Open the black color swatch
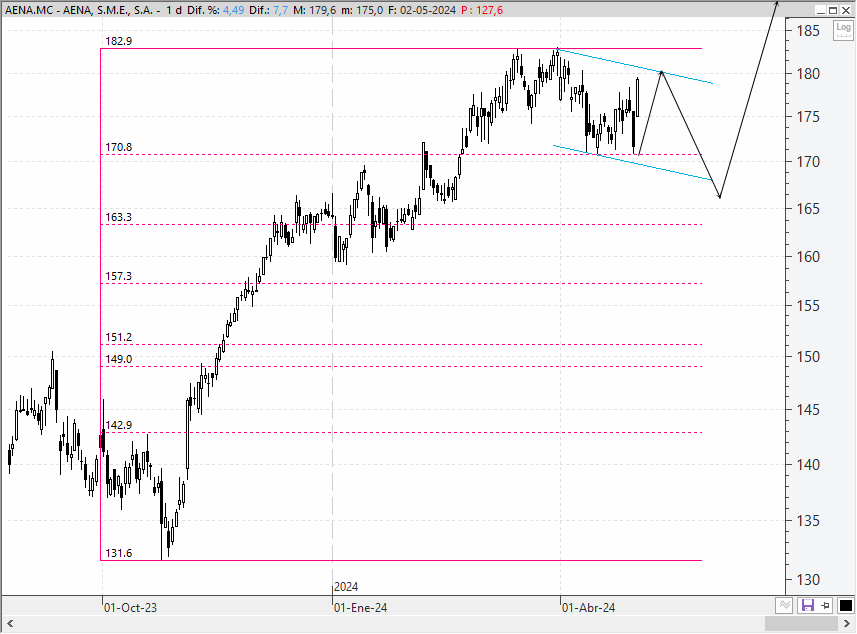This screenshot has width=857, height=634. tap(846, 606)
